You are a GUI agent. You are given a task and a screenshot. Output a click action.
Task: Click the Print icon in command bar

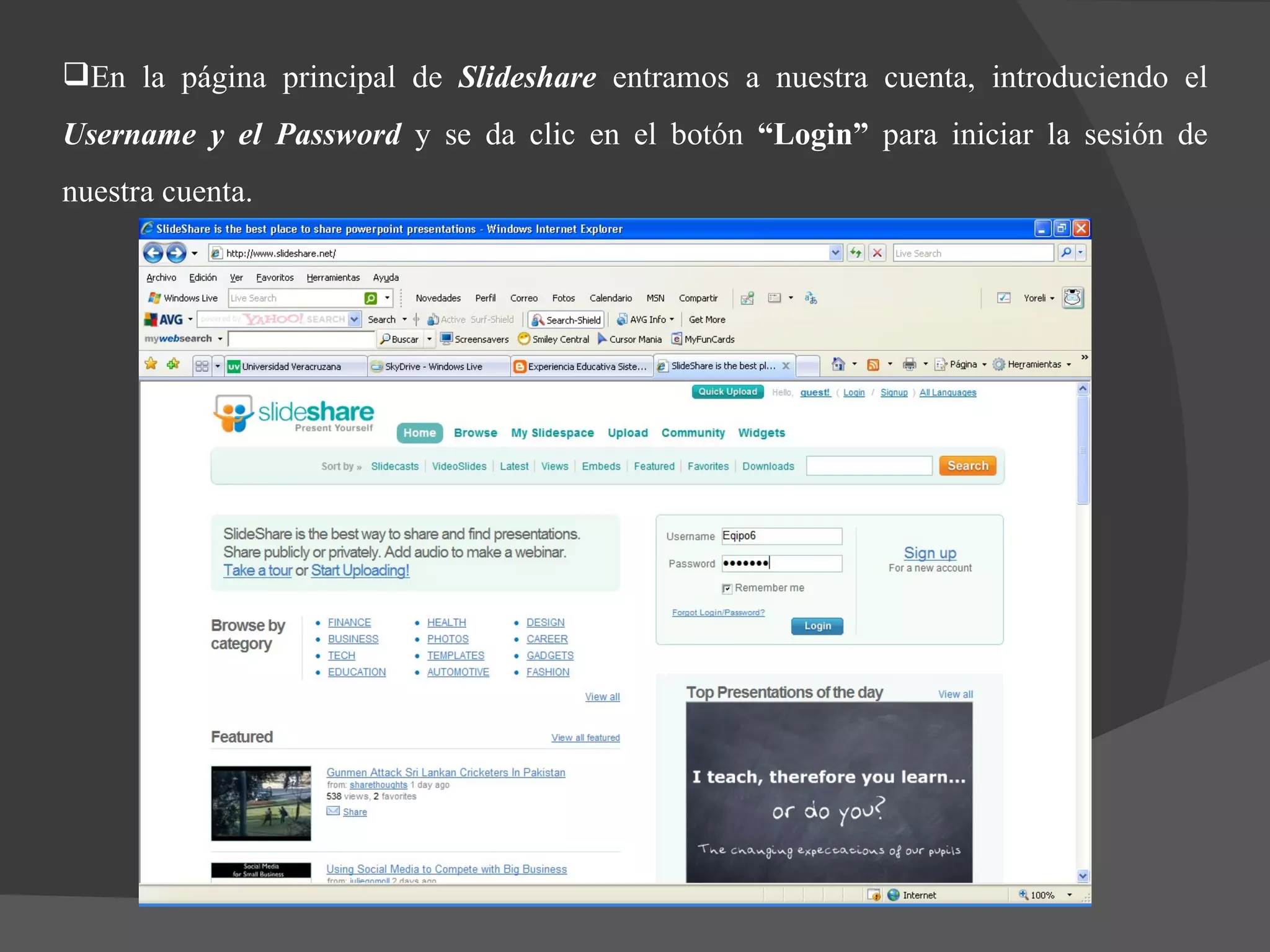tap(909, 364)
